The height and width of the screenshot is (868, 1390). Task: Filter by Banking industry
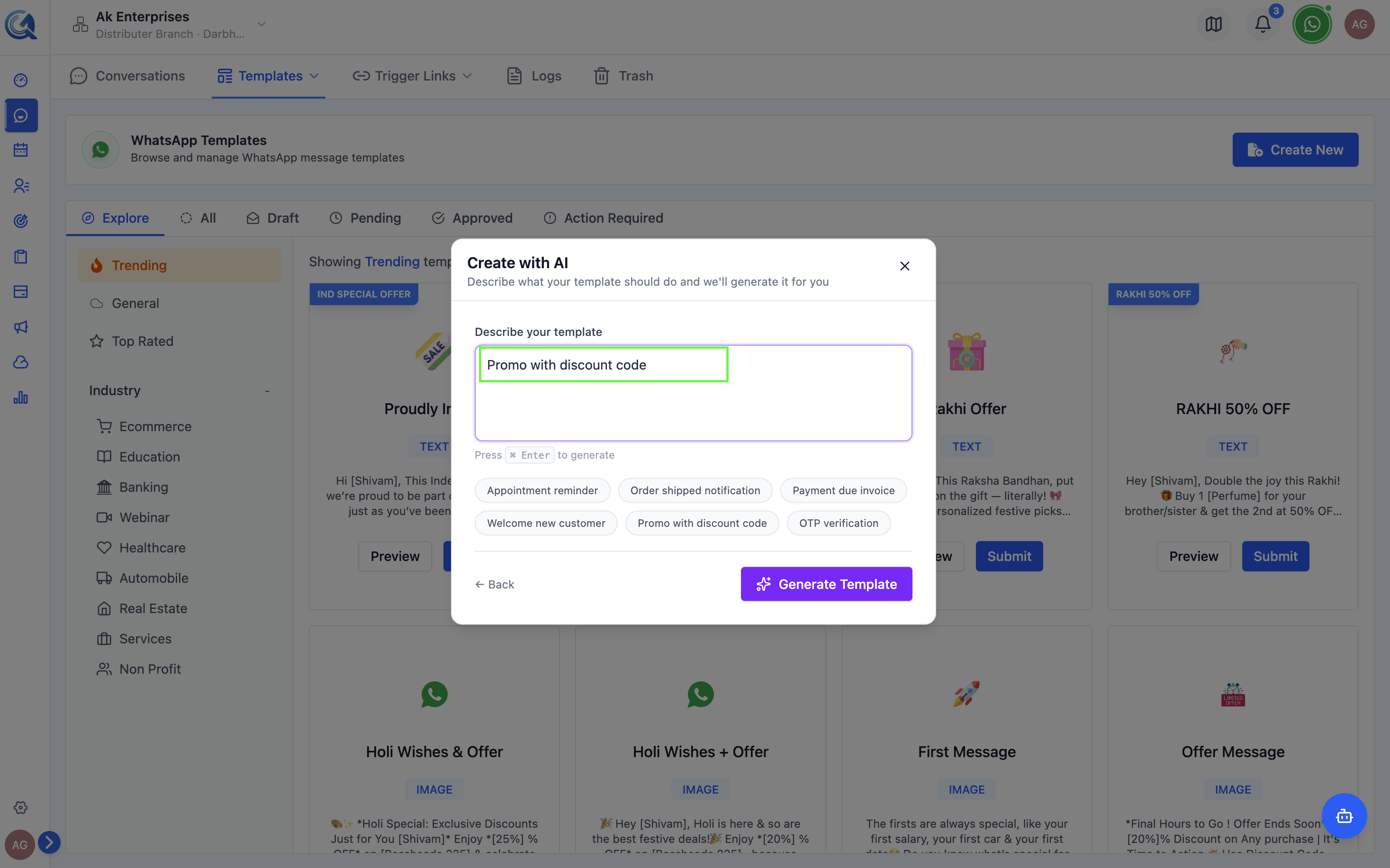(133, 488)
